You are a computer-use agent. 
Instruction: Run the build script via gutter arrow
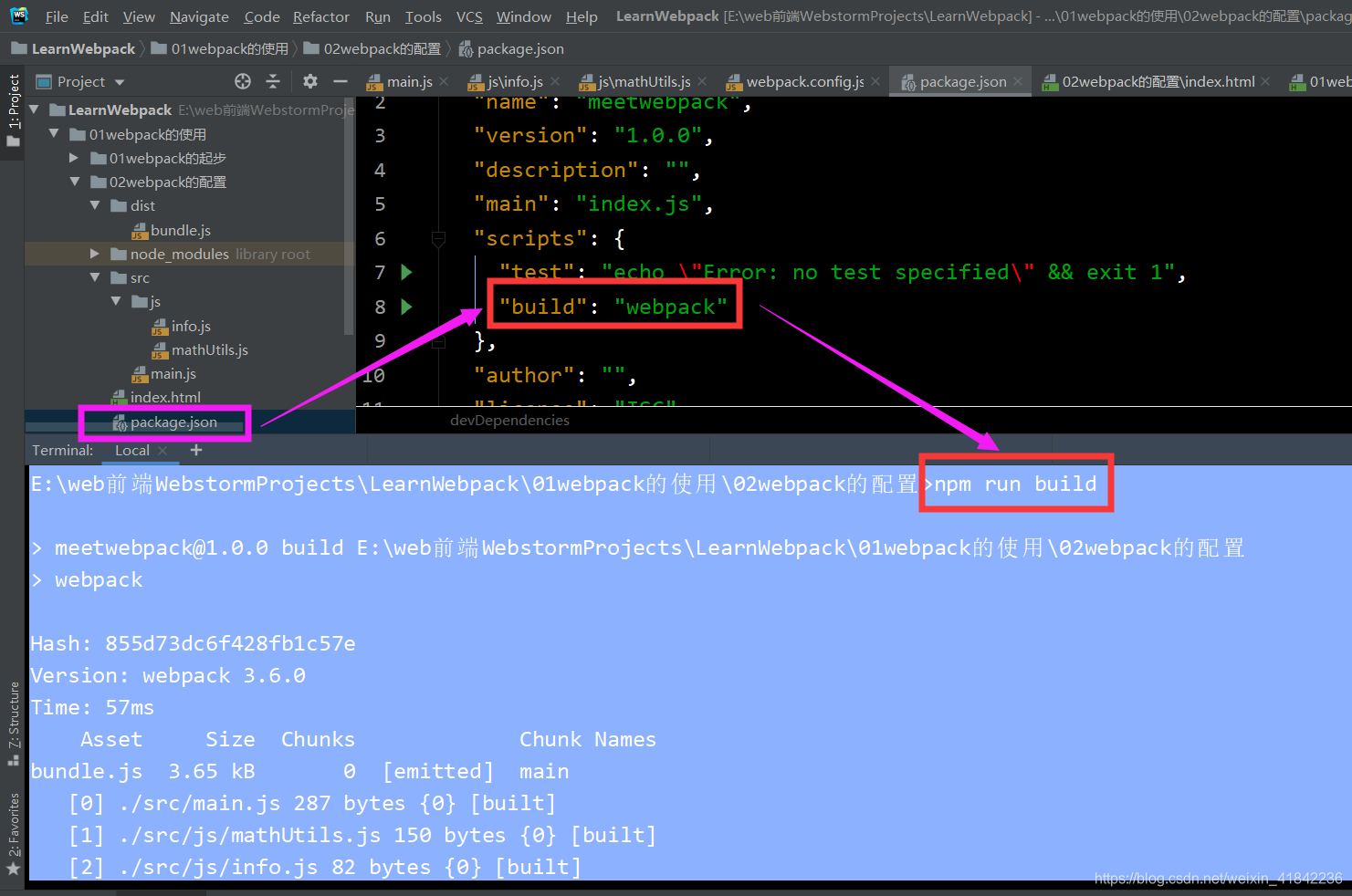coord(407,307)
